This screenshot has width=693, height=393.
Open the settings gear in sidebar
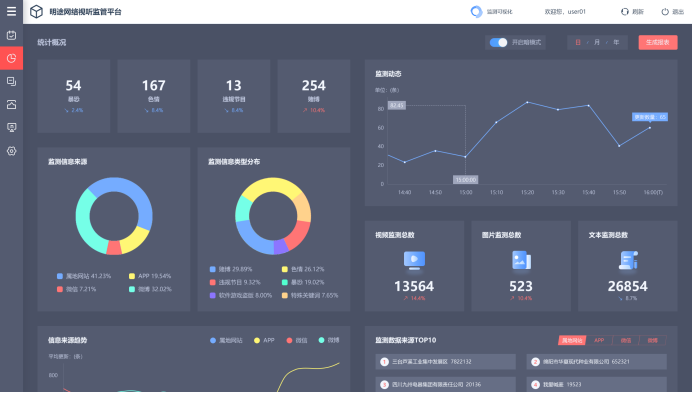click(11, 151)
